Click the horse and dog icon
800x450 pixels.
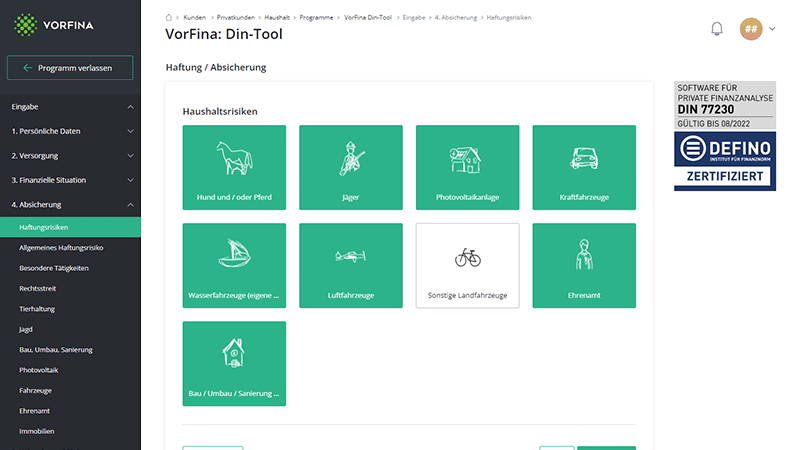pyautogui.click(x=234, y=159)
